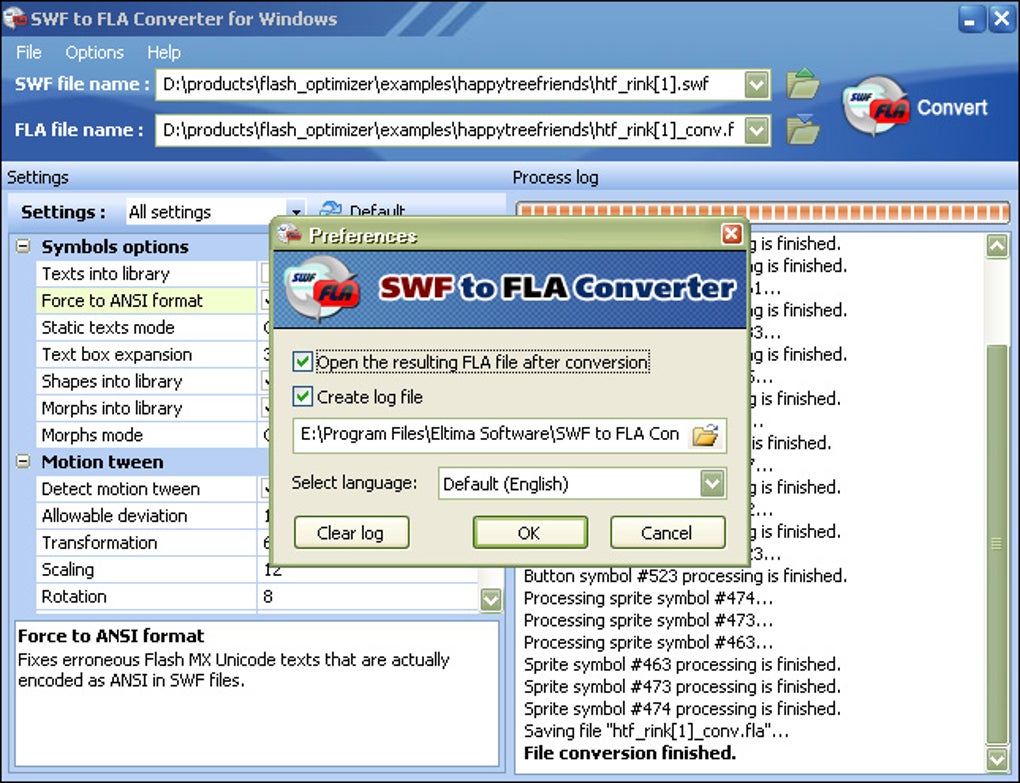This screenshot has height=783, width=1020.
Task: Click "Button symbol #523 processing is finished" line
Action: click(x=685, y=576)
